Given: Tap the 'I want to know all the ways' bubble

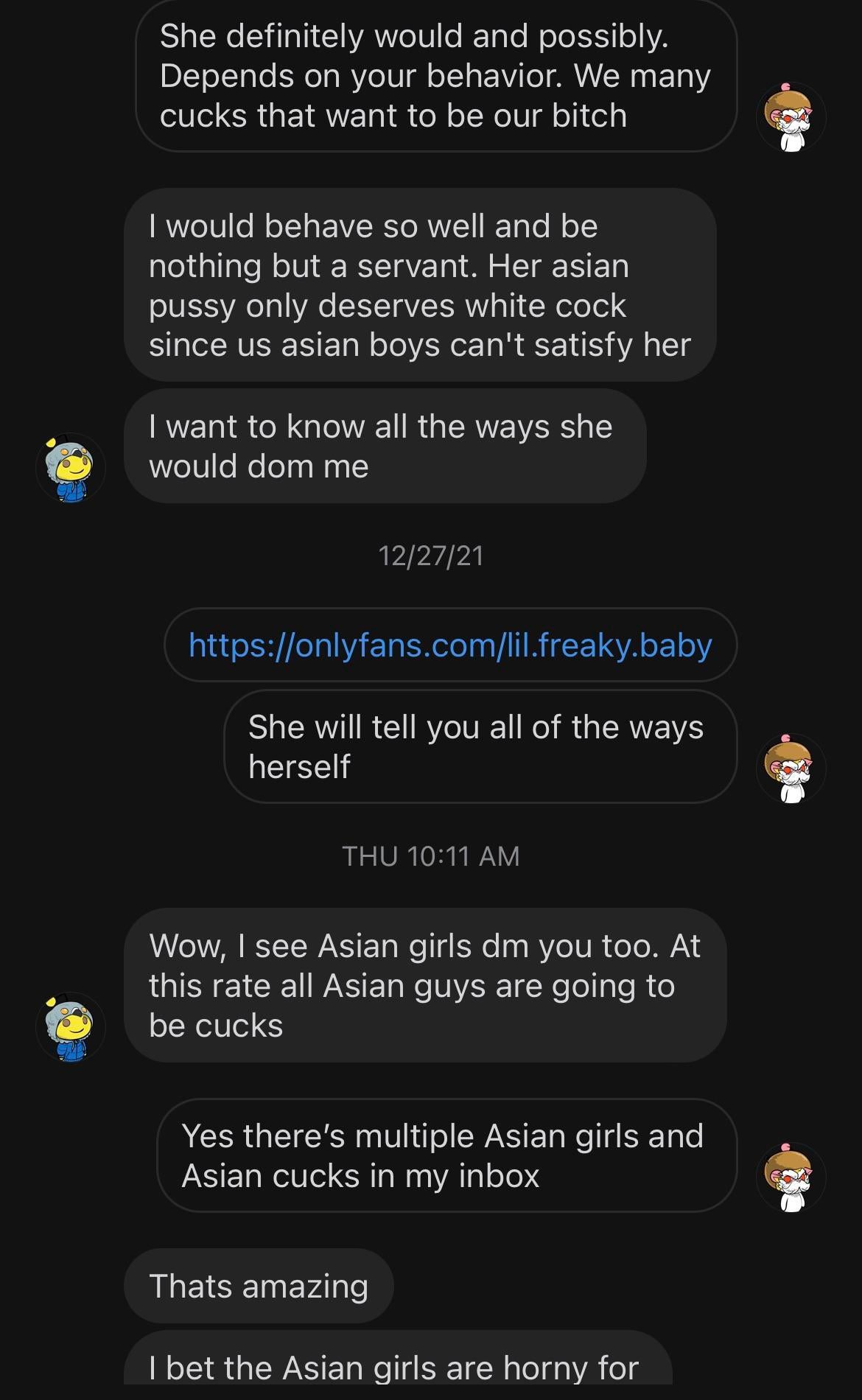Looking at the screenshot, I should coord(385,447).
